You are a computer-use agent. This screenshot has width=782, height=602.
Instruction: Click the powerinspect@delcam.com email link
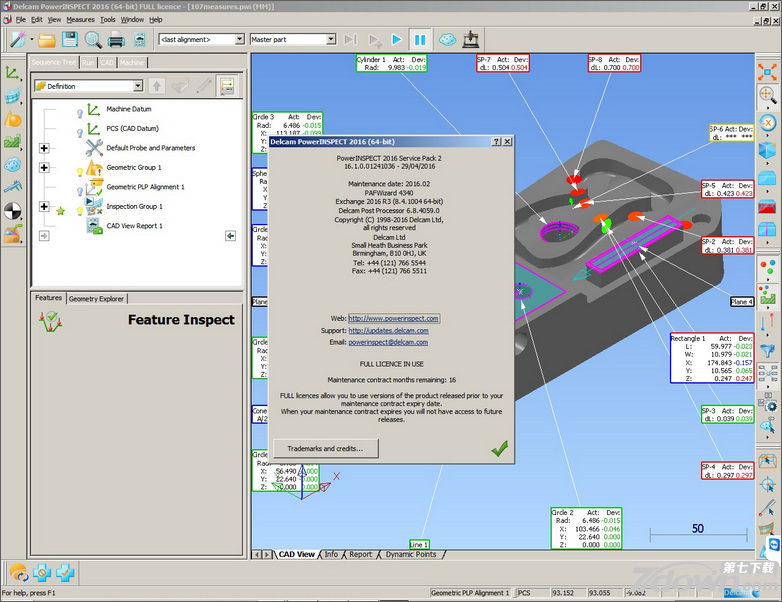pyautogui.click(x=388, y=342)
